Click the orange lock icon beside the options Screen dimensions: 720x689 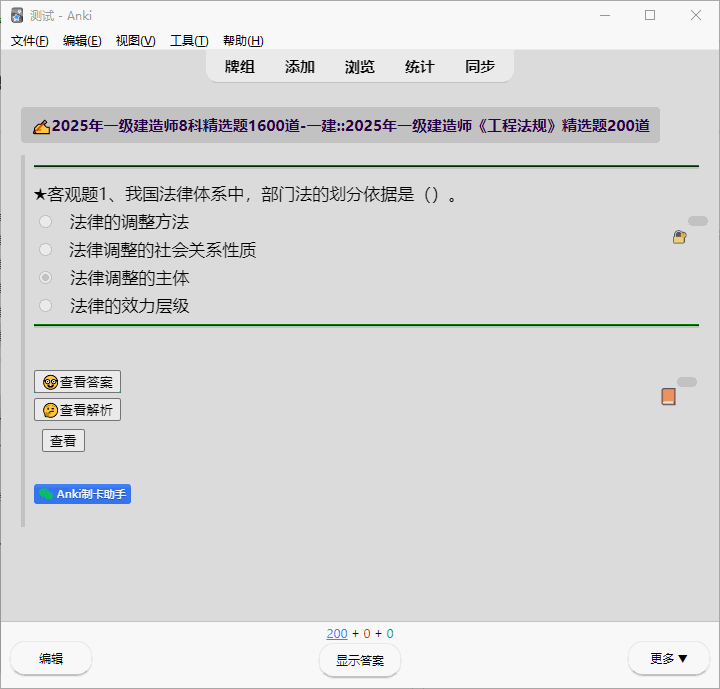coord(680,237)
